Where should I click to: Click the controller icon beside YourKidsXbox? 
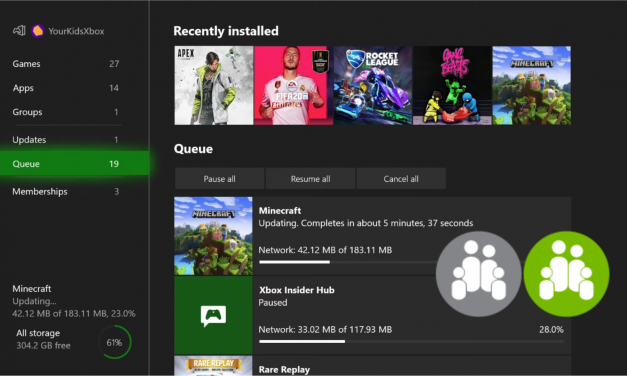coord(19,31)
